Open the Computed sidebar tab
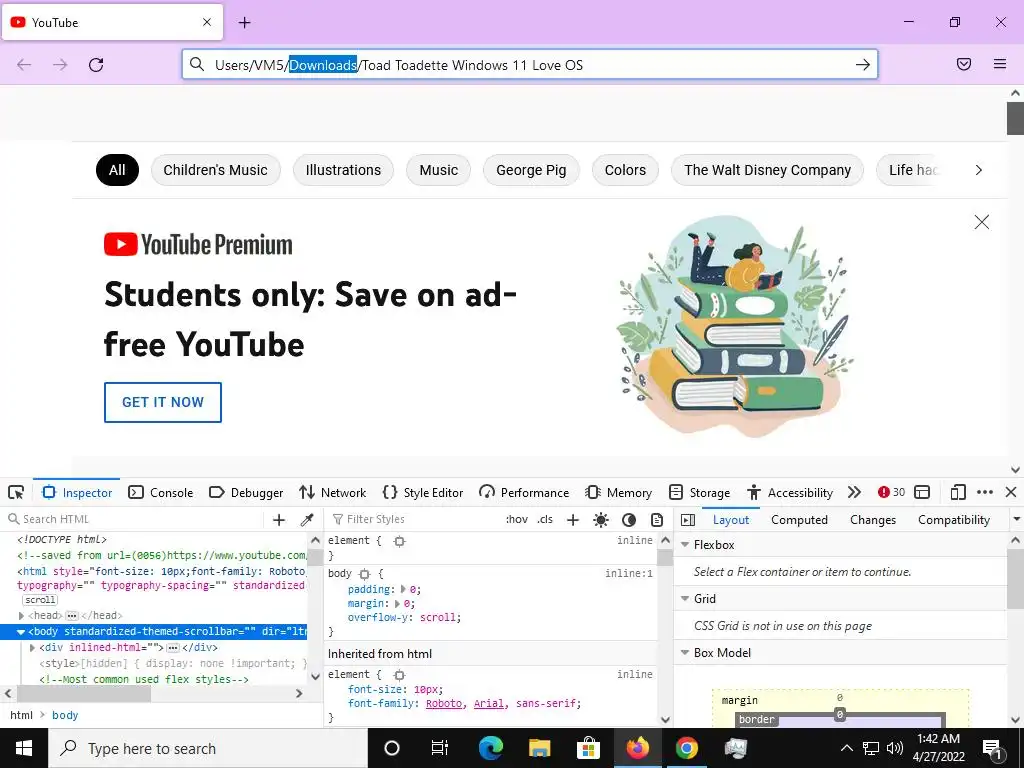This screenshot has height=768, width=1024. tap(799, 520)
